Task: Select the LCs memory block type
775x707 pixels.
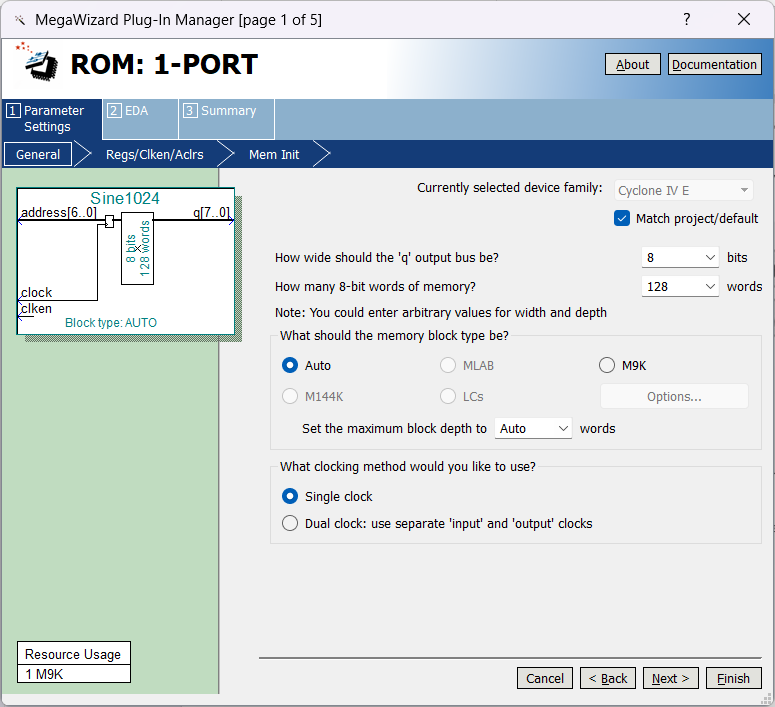Action: (448, 396)
